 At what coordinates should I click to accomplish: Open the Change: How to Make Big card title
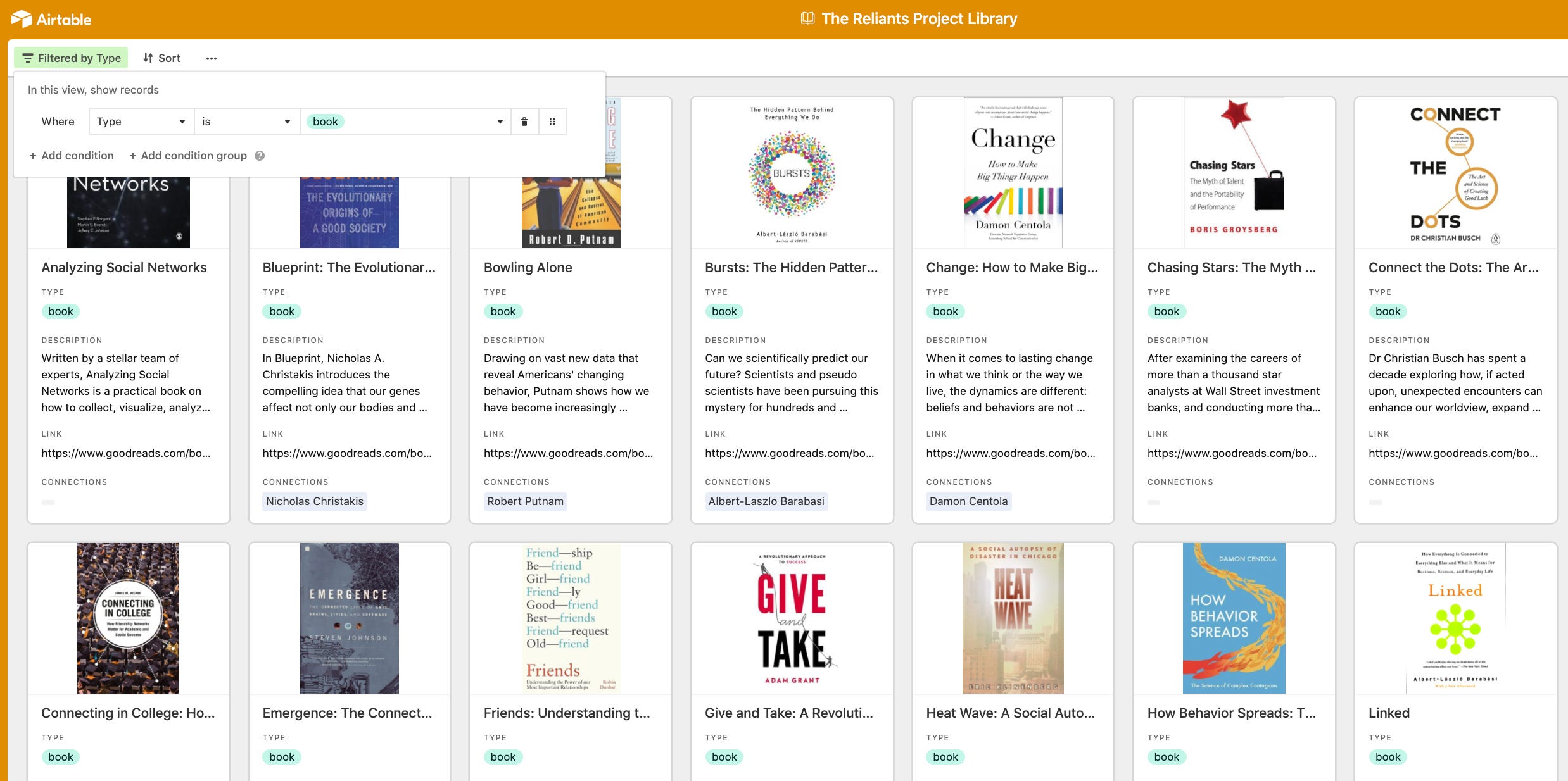point(1012,268)
